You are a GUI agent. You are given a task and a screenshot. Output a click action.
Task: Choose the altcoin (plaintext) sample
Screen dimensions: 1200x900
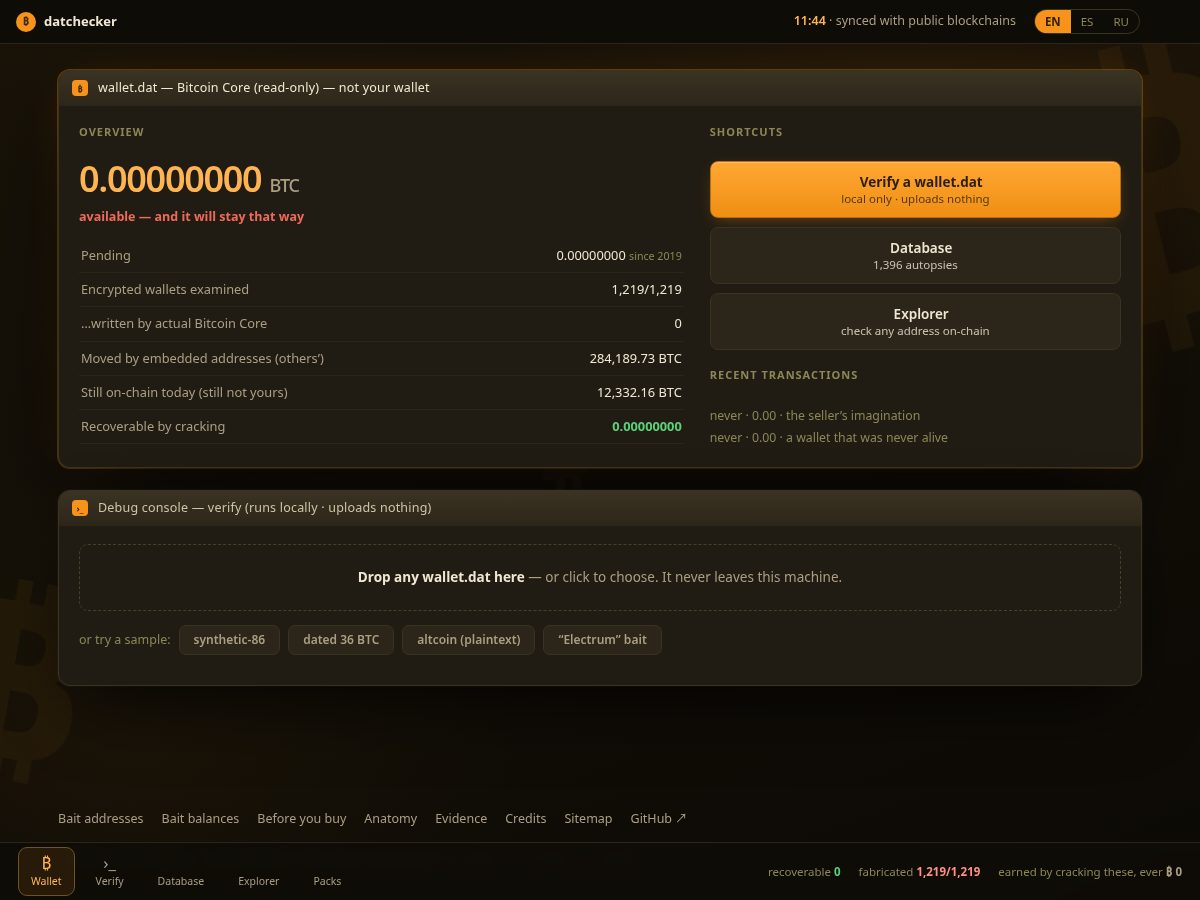468,640
